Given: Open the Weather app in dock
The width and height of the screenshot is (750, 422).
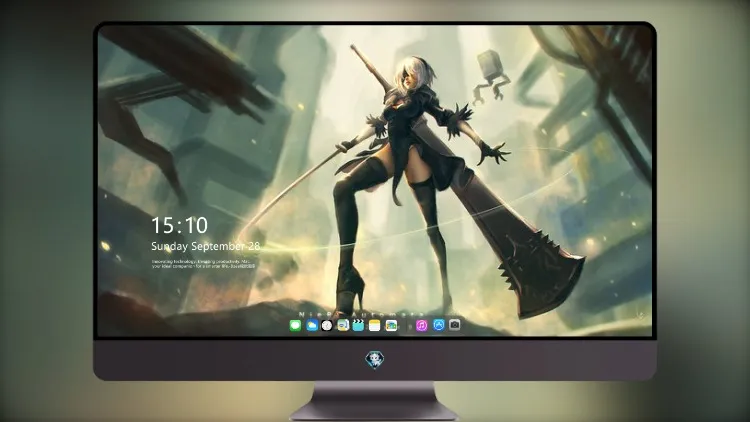Looking at the screenshot, I should pos(312,326).
